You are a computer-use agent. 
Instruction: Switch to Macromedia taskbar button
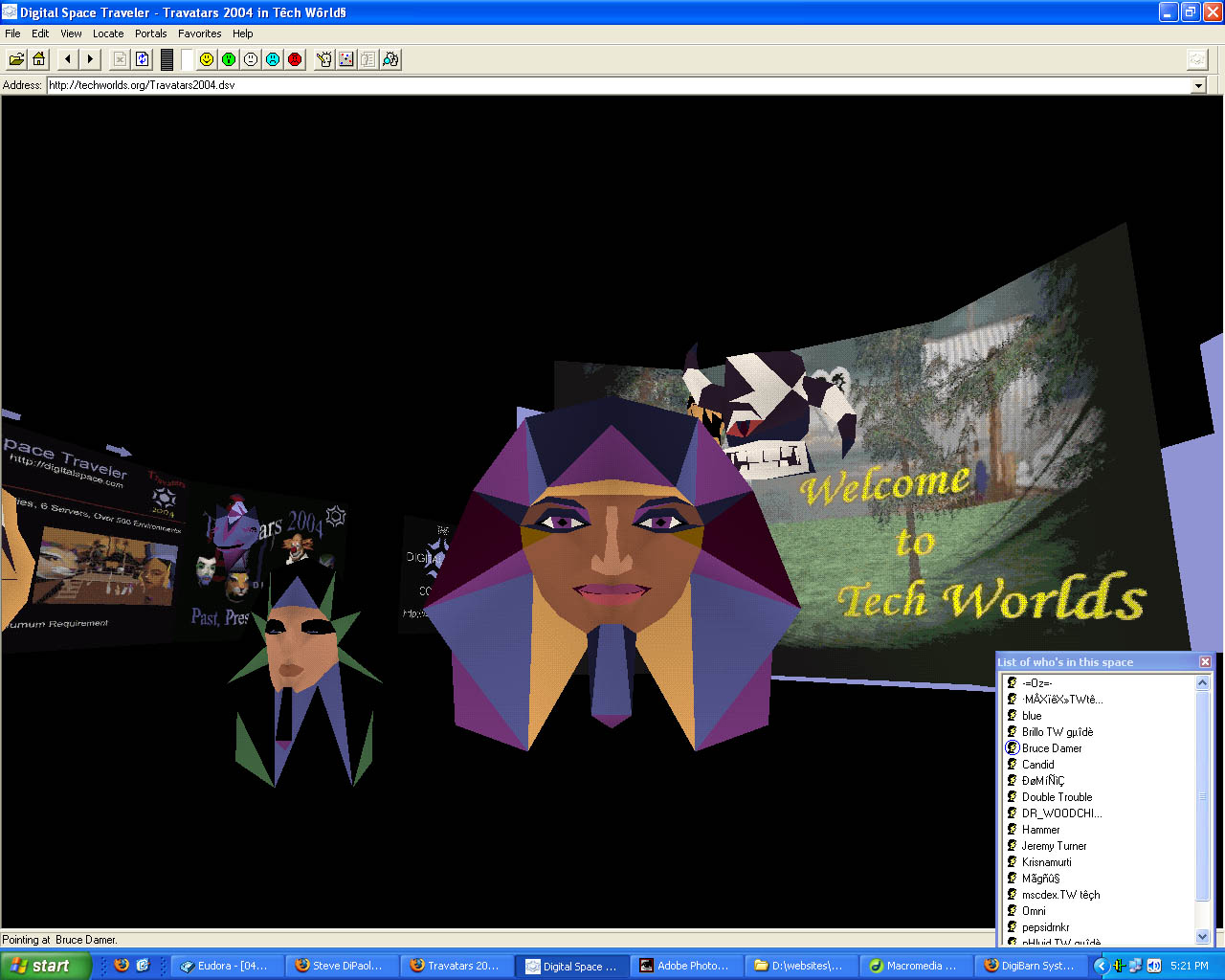(917, 966)
